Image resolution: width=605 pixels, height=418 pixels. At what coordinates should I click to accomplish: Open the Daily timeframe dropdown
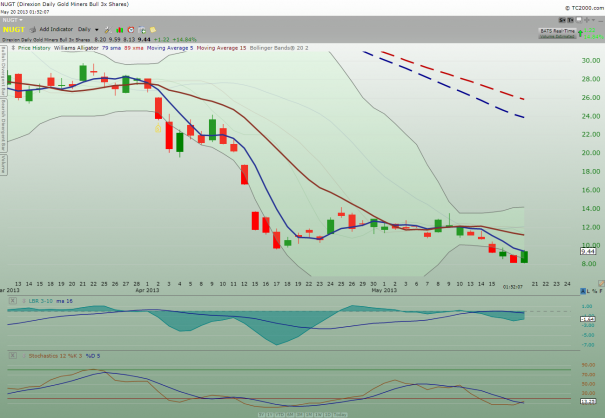tap(88, 29)
